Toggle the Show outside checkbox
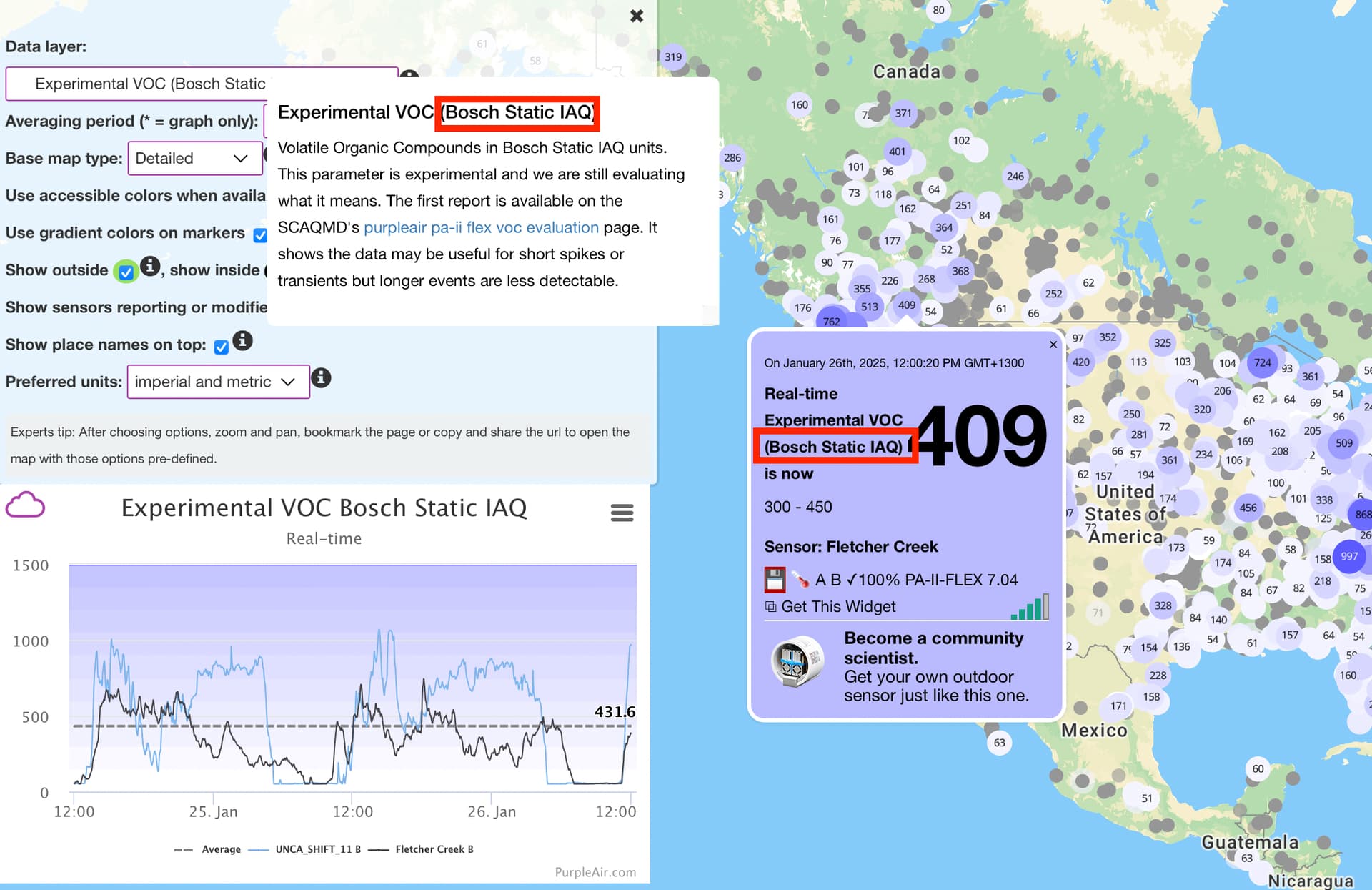The image size is (1372, 890). pos(126,272)
